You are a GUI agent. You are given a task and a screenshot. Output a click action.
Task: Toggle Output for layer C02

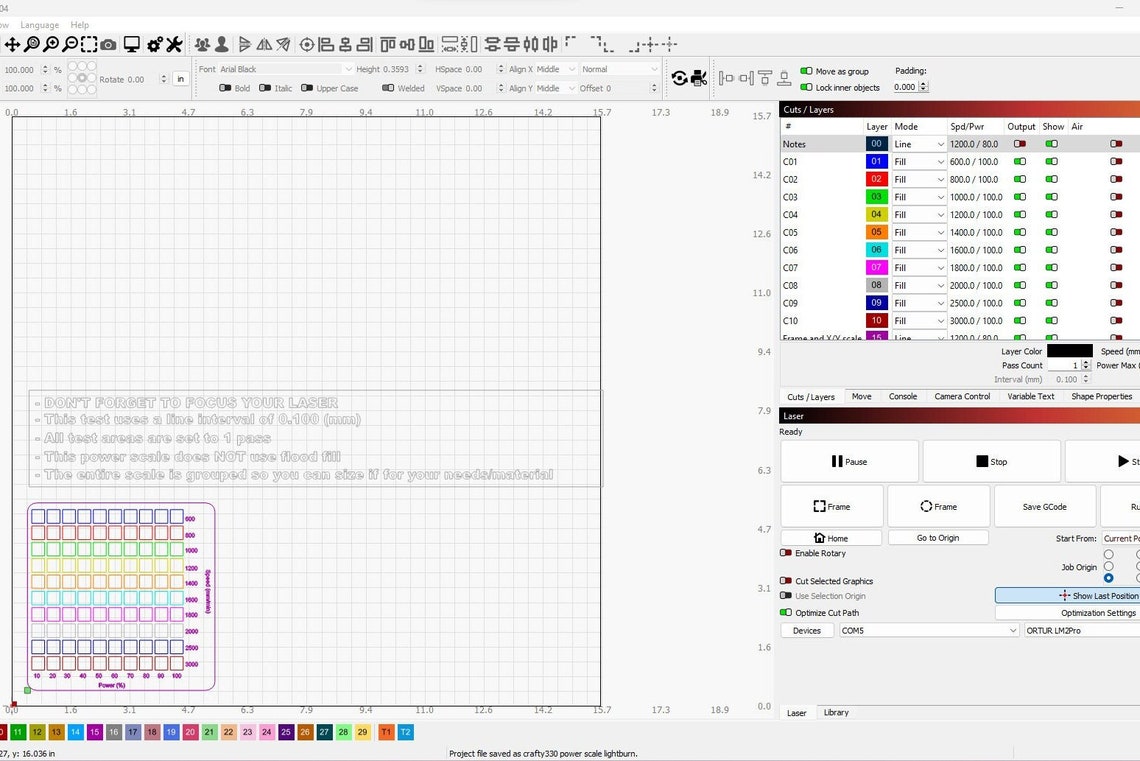1021,179
